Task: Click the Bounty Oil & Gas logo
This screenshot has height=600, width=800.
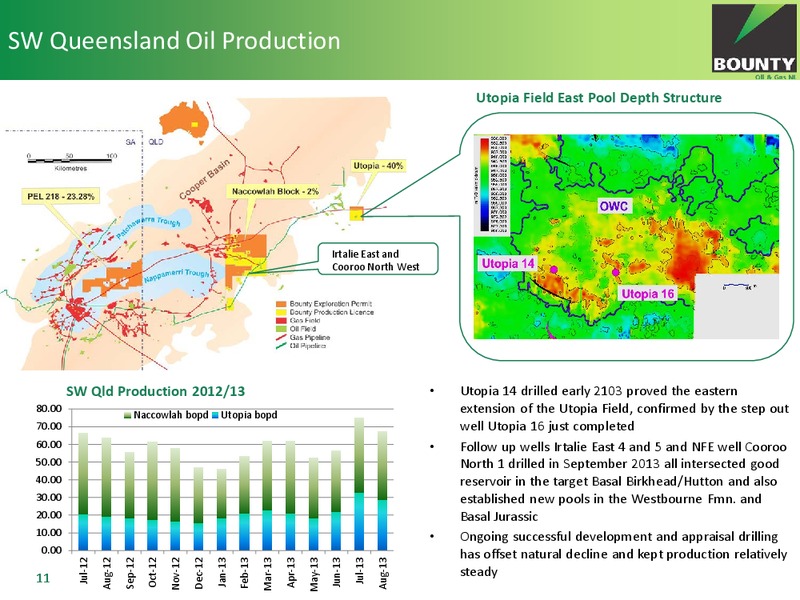Action: click(754, 41)
